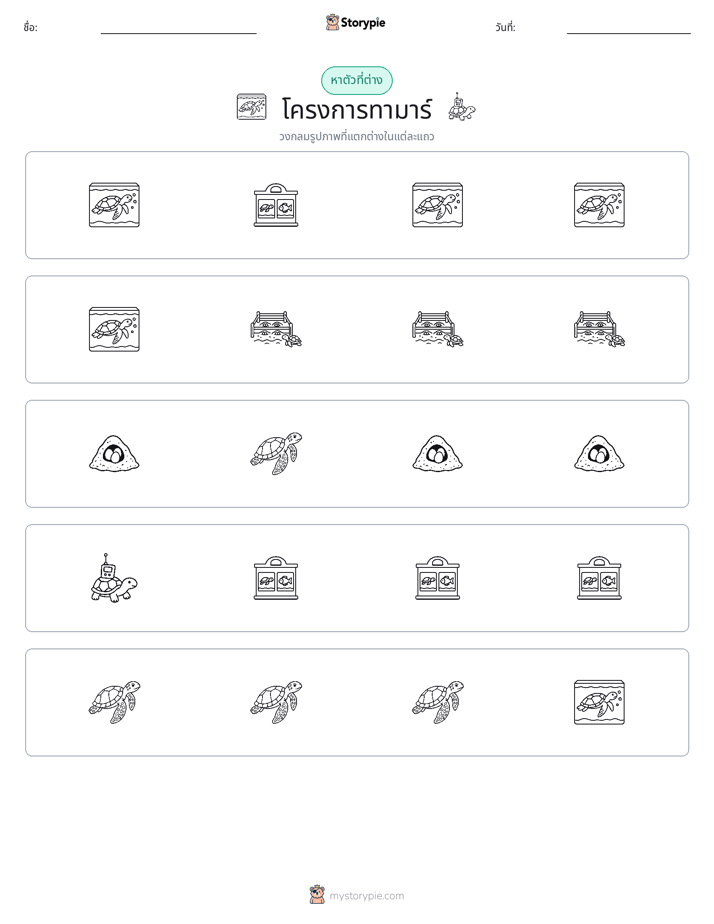Open the mystorypie.com footer link
The image size is (714, 924).
pyautogui.click(x=366, y=896)
